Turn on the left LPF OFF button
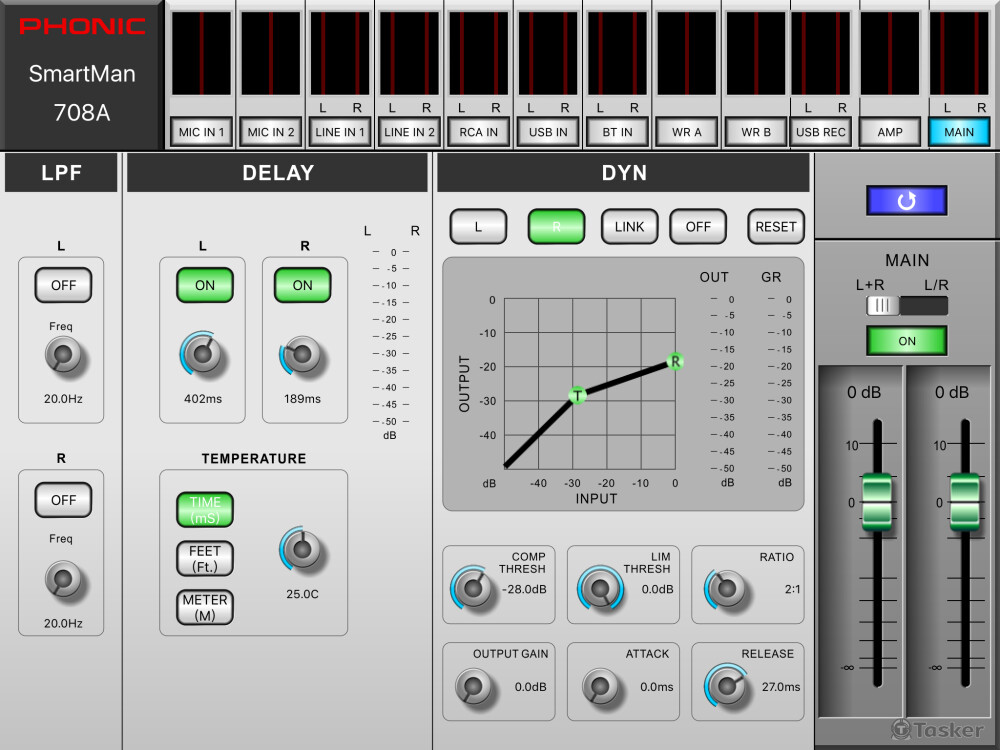The image size is (1000, 750). point(63,285)
